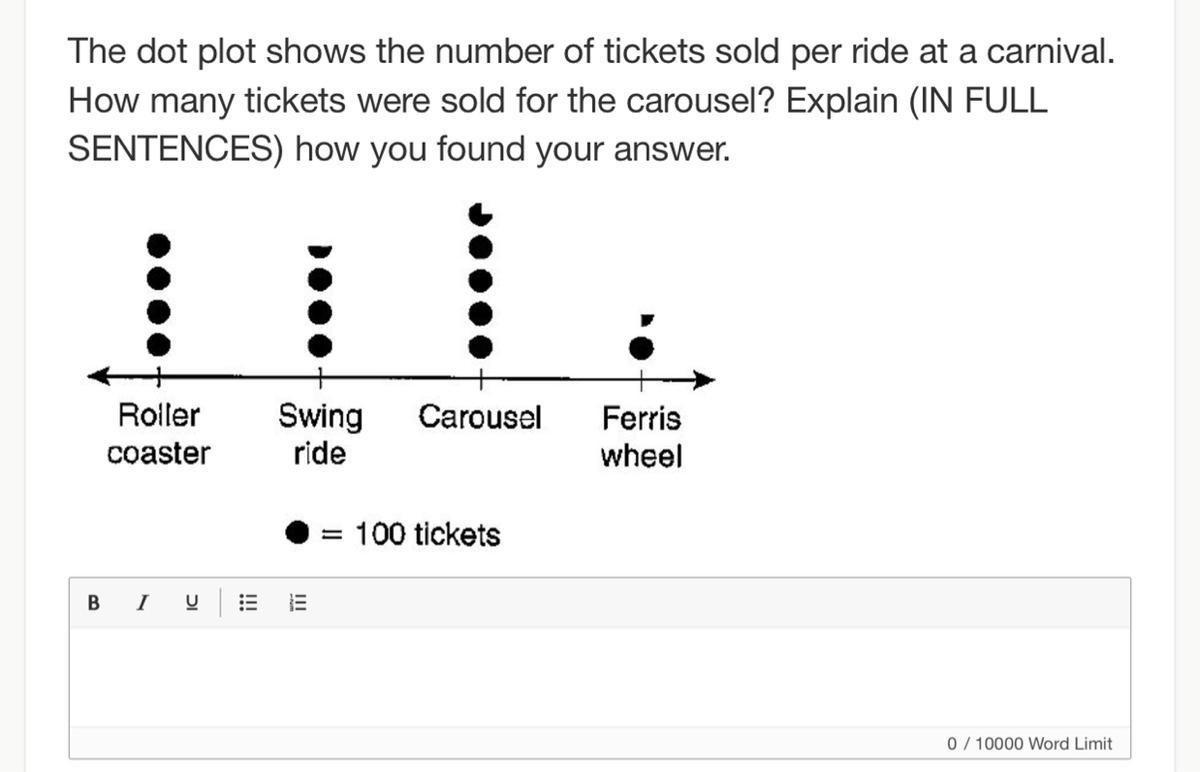Click the half dot atop the Swing ride column

click(319, 248)
